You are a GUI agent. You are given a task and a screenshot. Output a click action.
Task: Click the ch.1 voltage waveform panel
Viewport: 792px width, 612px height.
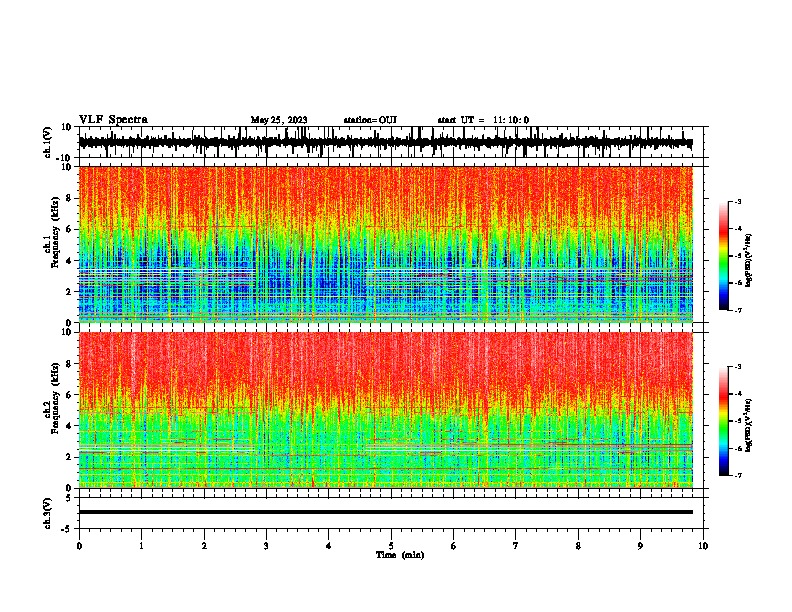click(x=393, y=142)
